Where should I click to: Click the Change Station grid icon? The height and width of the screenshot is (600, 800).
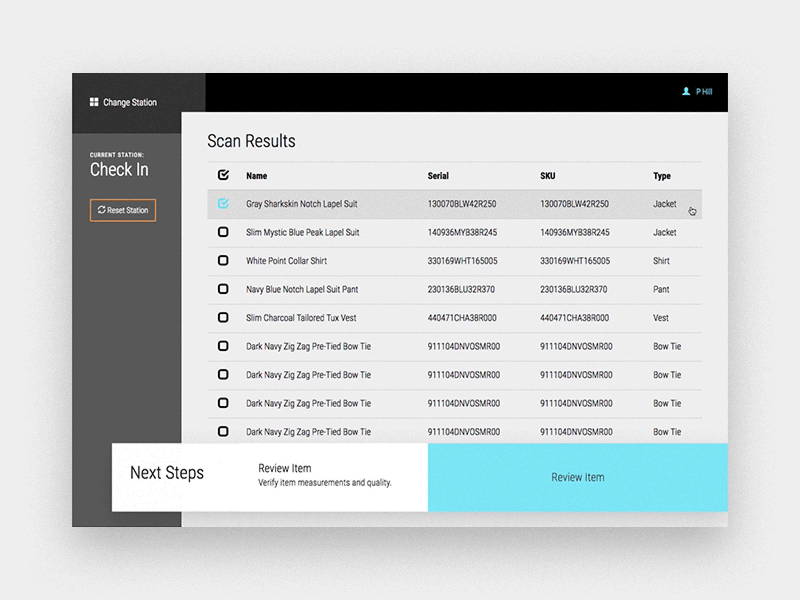pyautogui.click(x=94, y=102)
